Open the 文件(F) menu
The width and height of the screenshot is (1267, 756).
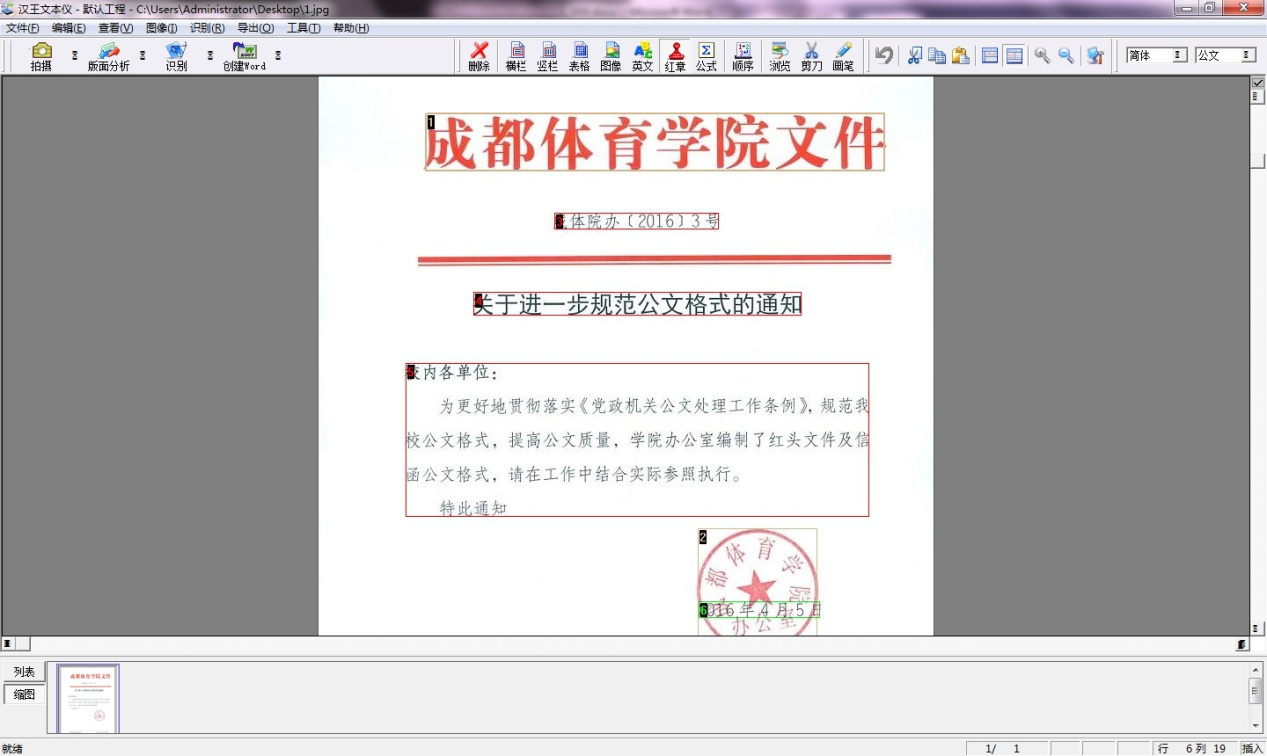tap(23, 28)
